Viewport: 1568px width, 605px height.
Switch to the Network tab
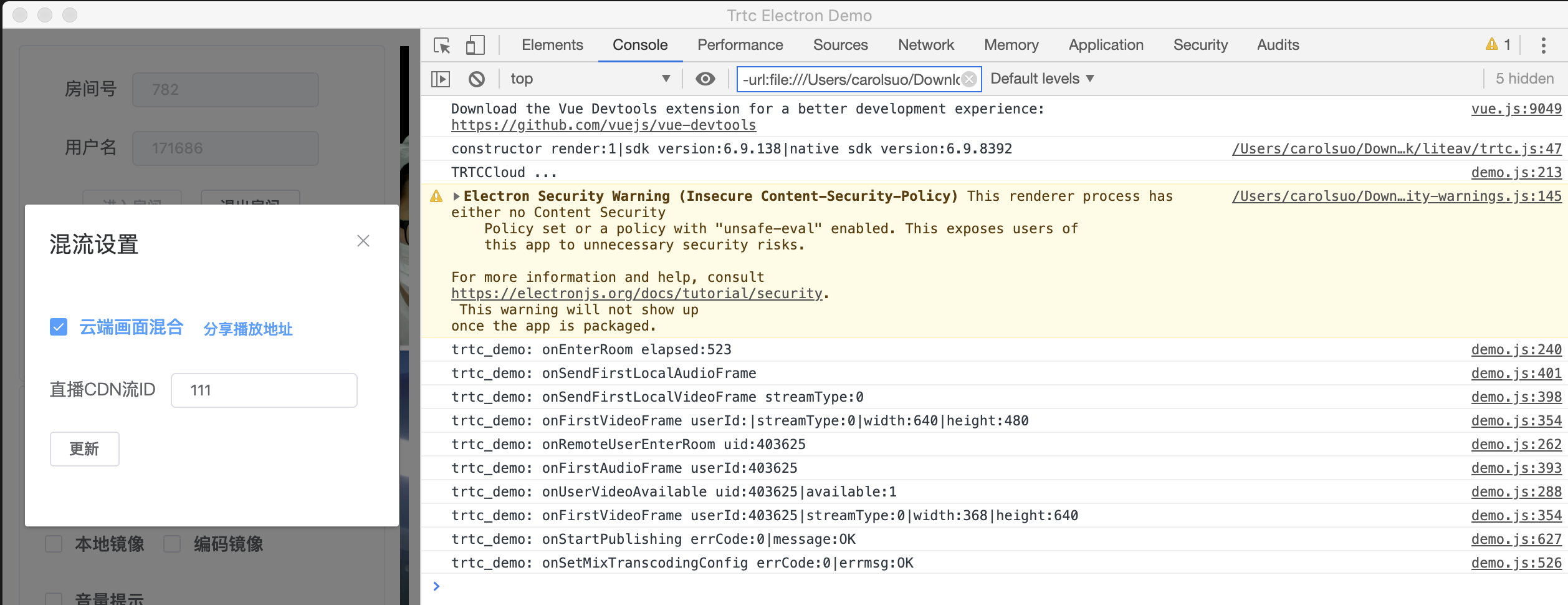(x=925, y=44)
